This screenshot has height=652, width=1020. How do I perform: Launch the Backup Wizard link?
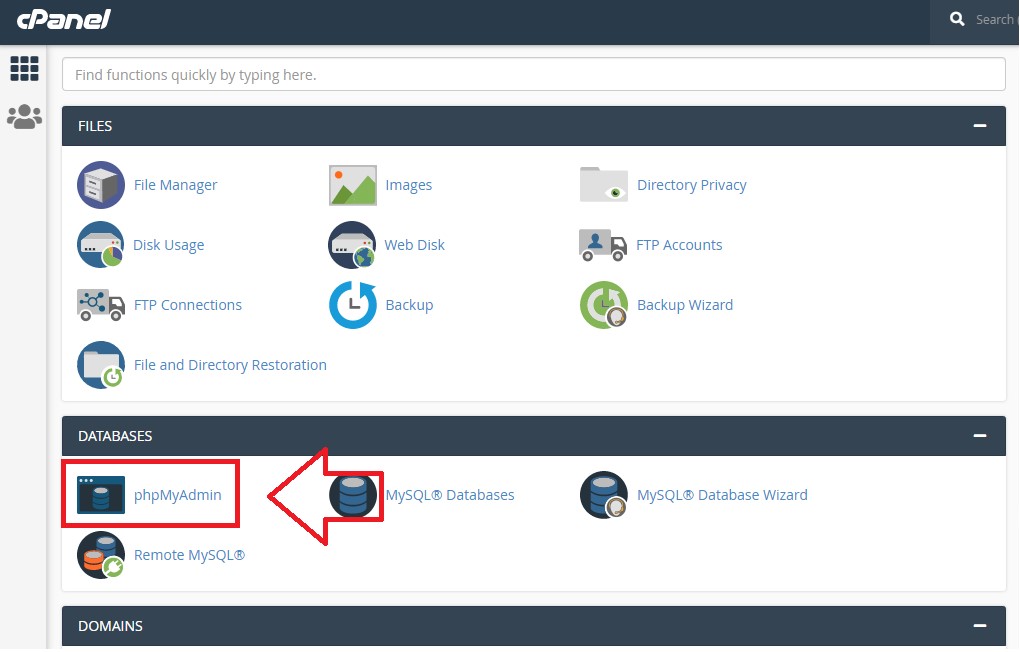[x=685, y=305]
